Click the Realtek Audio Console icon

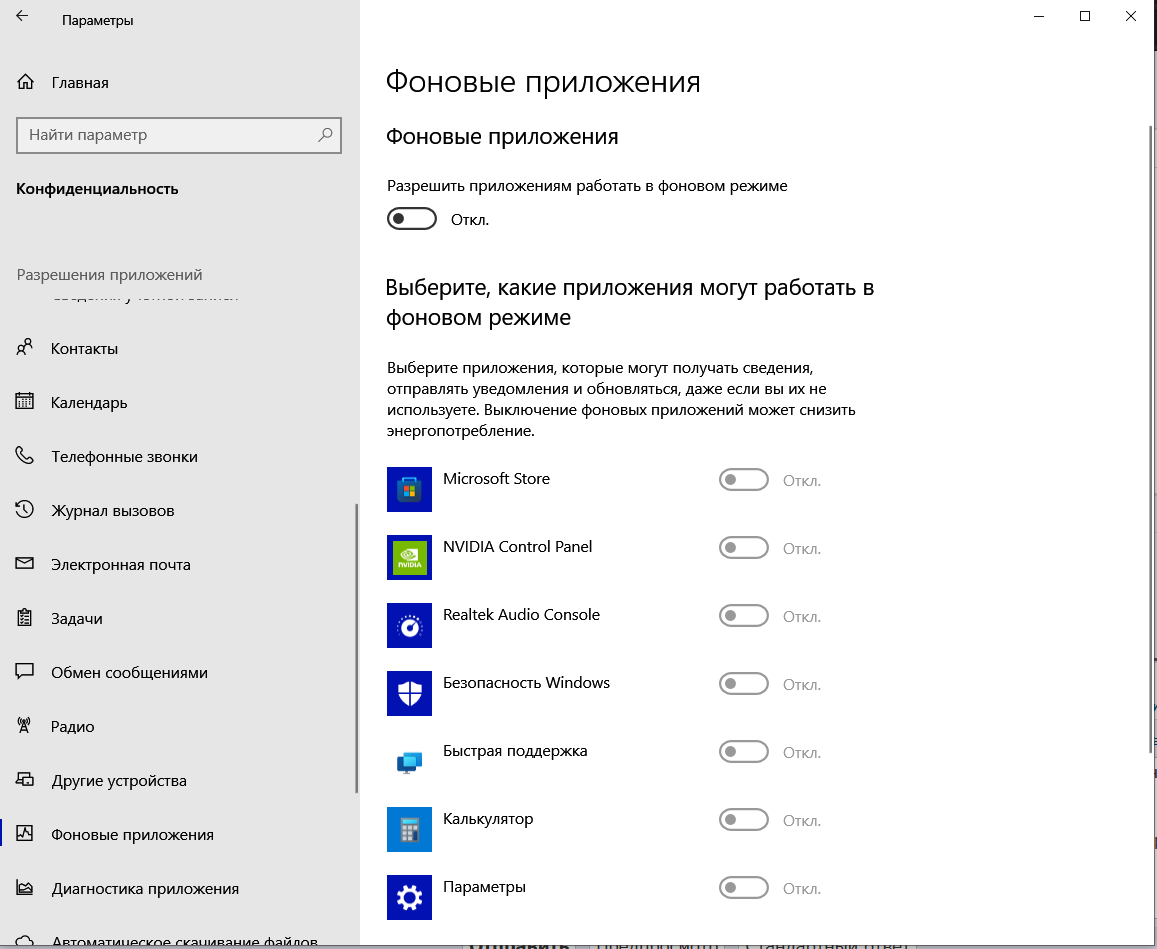(x=410, y=625)
